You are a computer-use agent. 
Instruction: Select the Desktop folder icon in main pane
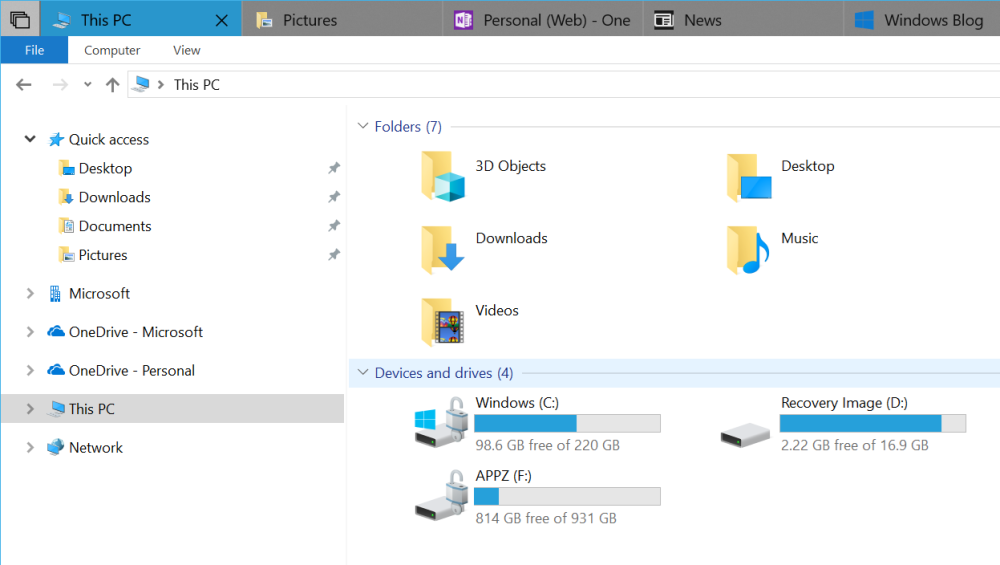click(749, 177)
